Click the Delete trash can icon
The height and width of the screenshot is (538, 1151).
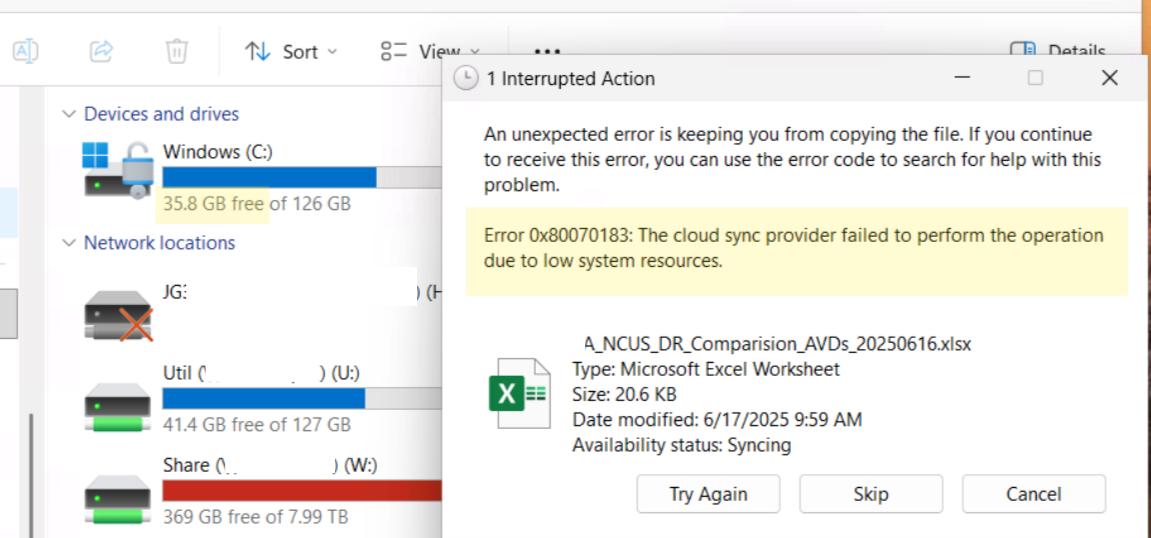click(x=176, y=51)
